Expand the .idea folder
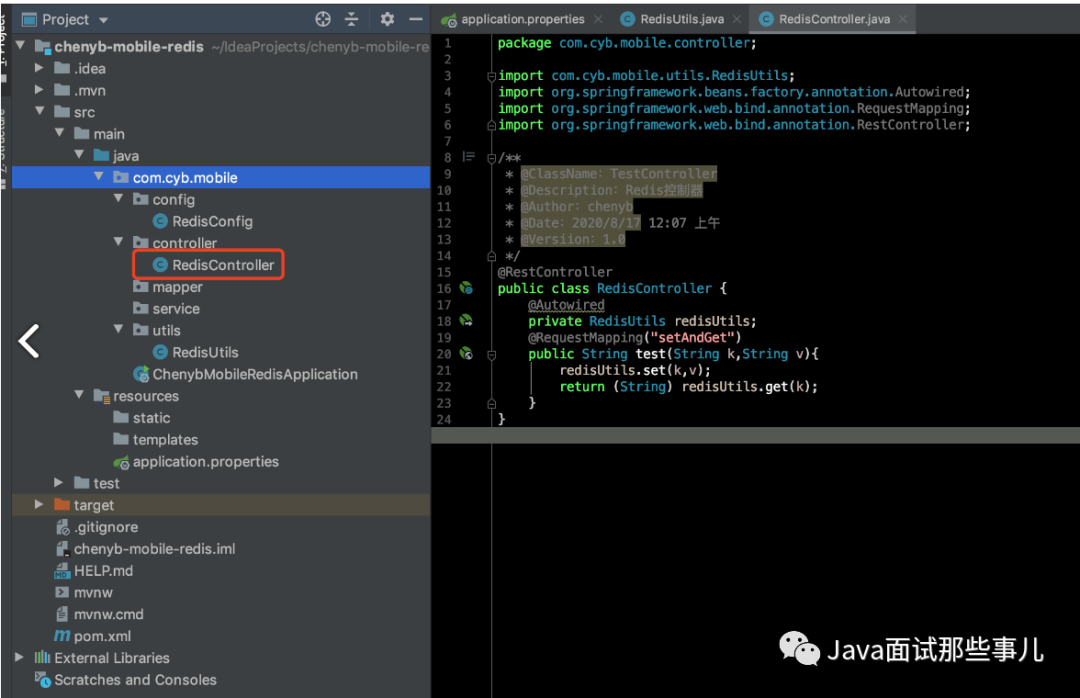The height and width of the screenshot is (698, 1080). 39,68
